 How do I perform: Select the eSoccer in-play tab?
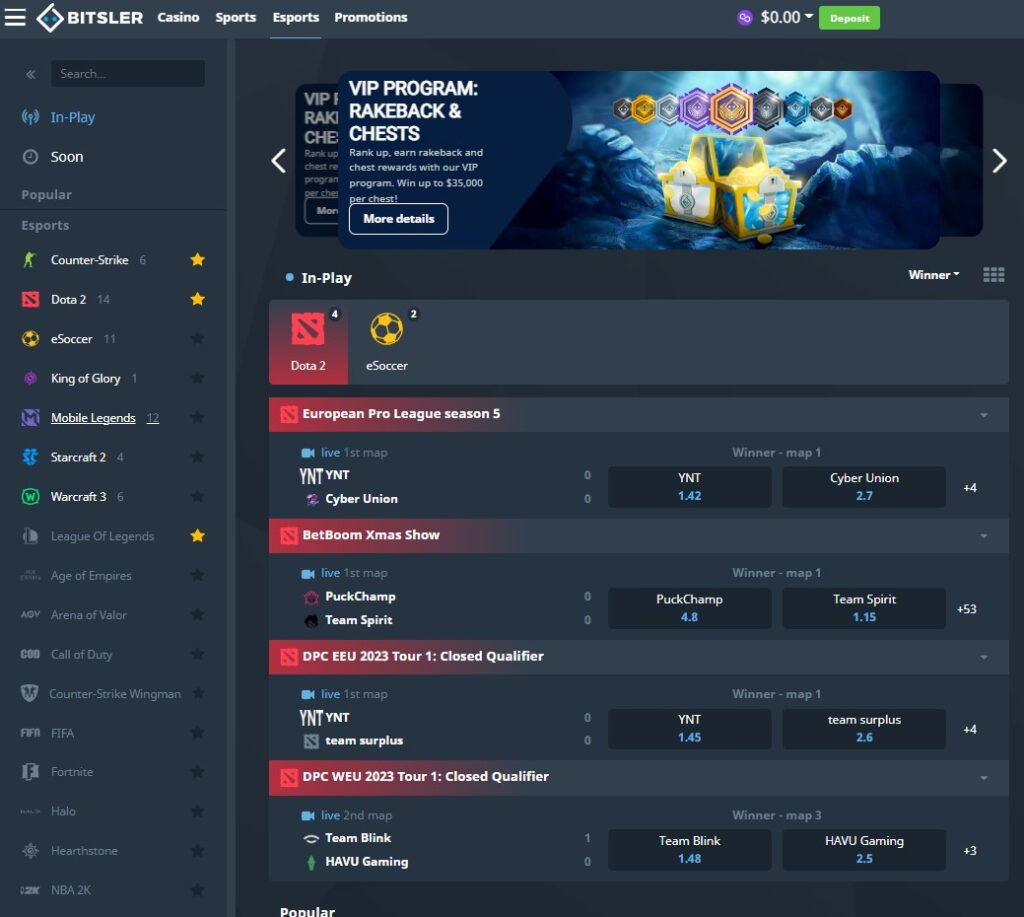pos(387,343)
